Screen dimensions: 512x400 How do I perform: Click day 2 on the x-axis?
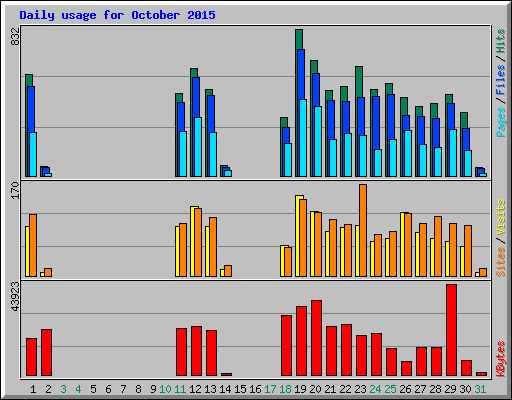(x=48, y=389)
